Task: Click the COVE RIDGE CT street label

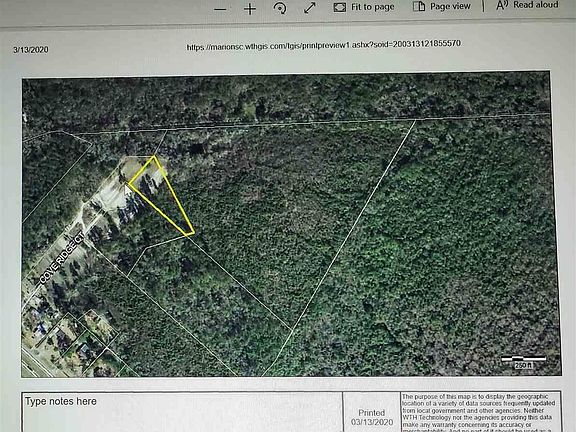Action: click(x=62, y=258)
